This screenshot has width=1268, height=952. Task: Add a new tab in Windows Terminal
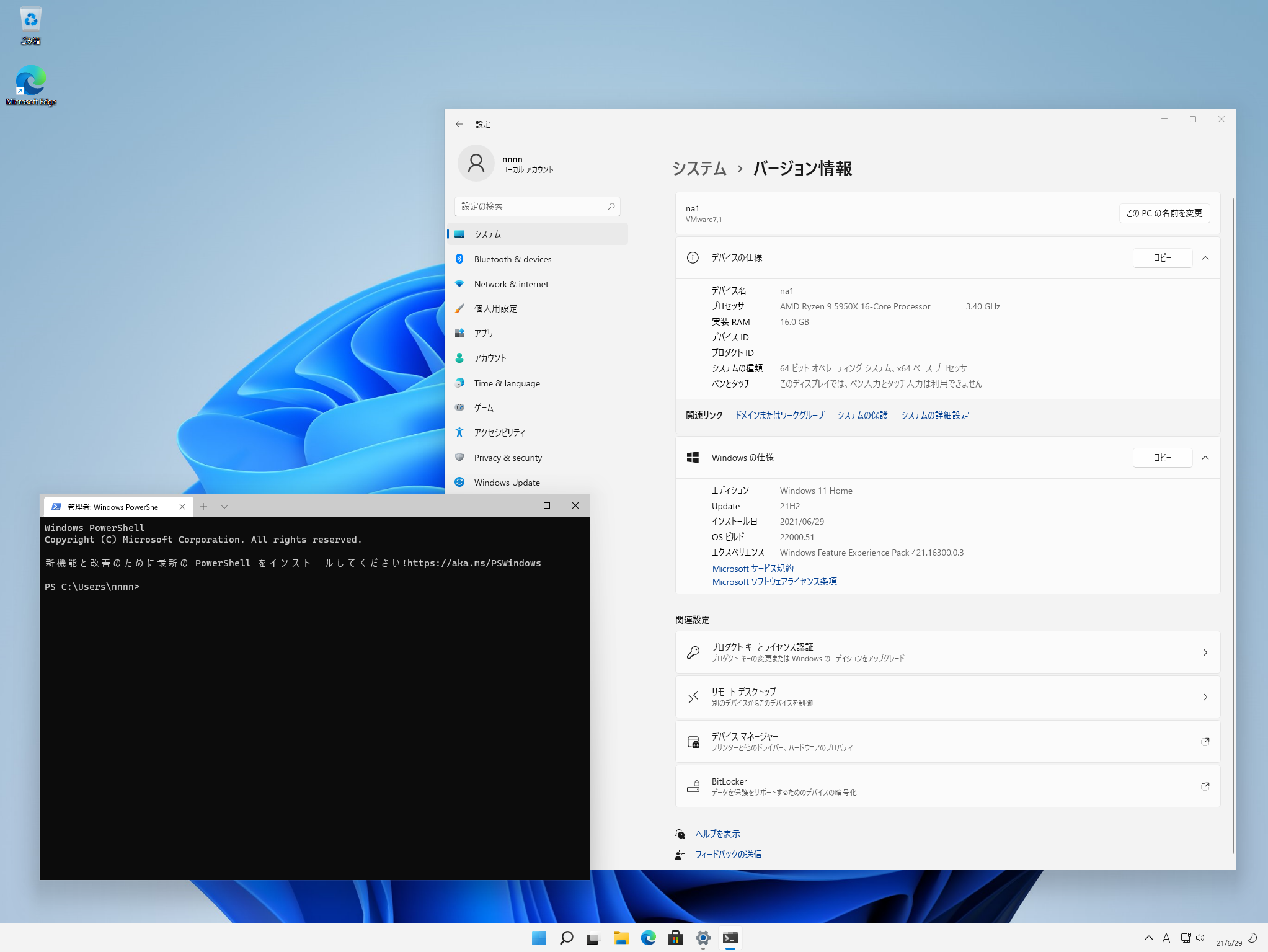(203, 507)
